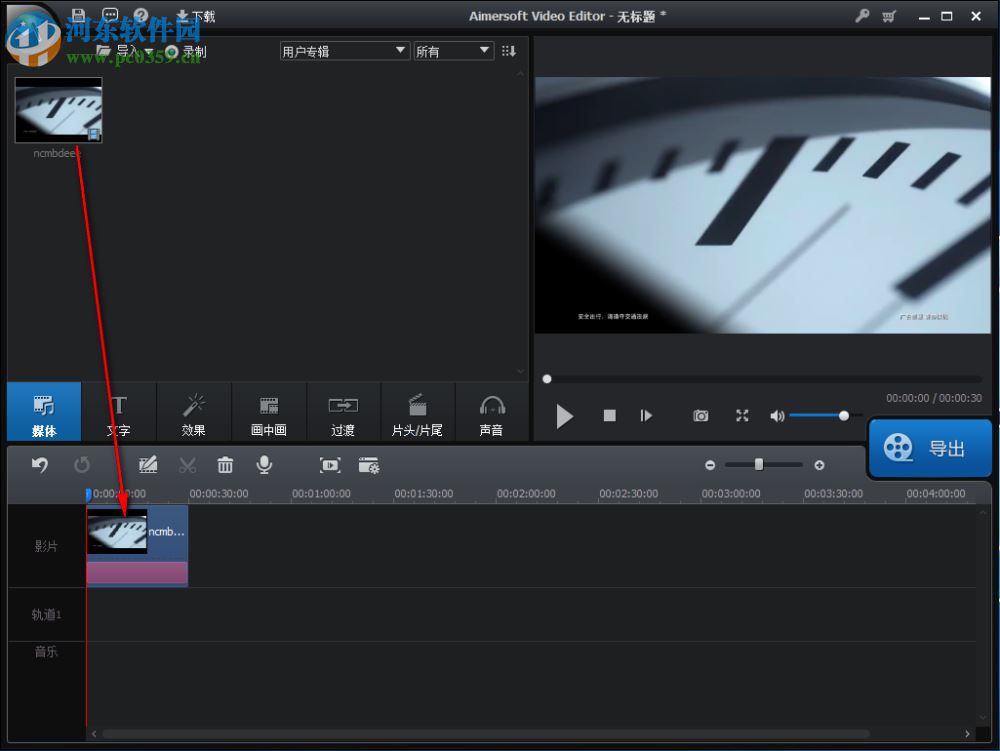Click the 导出 export button
Viewport: 1000px width, 751px height.
pyautogui.click(x=930, y=448)
